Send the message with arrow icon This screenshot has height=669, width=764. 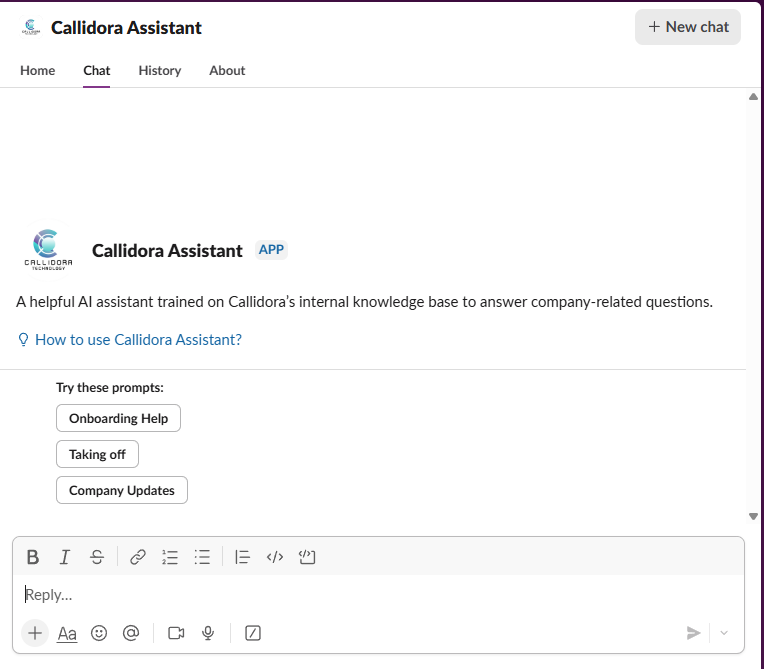pos(693,633)
